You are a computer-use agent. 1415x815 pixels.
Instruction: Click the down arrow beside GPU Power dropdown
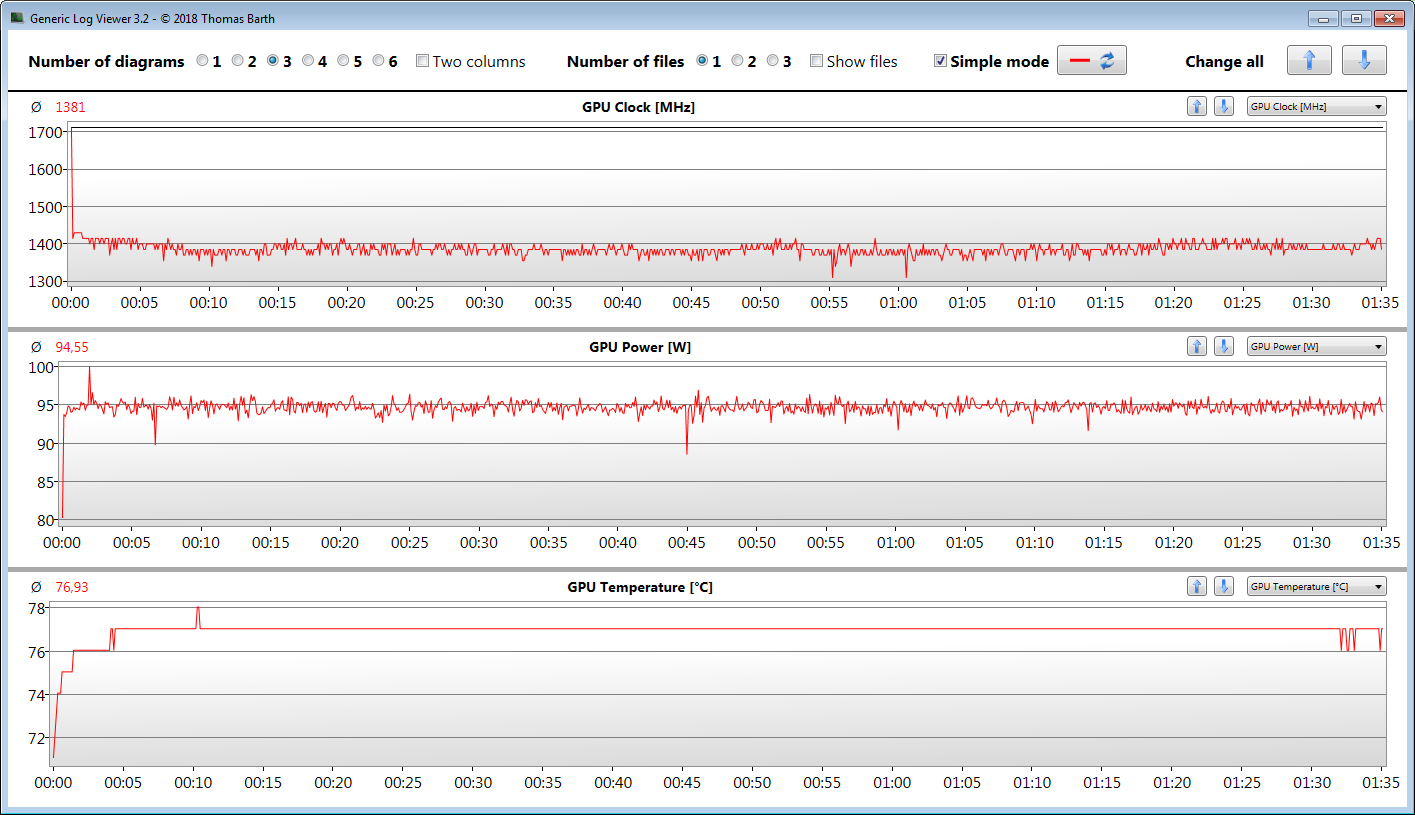click(x=1223, y=347)
